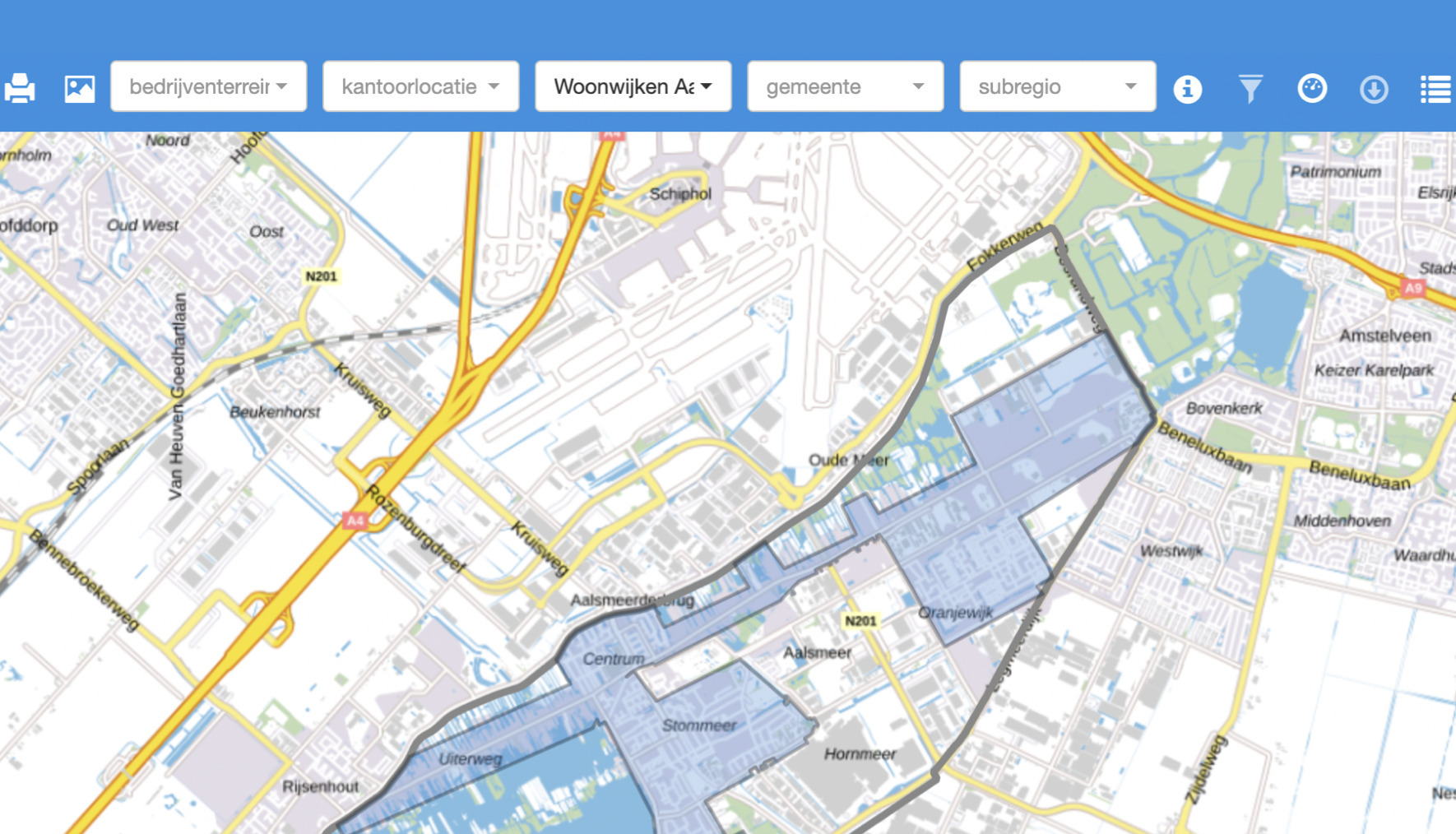The height and width of the screenshot is (834, 1456).
Task: Click the print icon in the toolbar
Action: click(20, 87)
